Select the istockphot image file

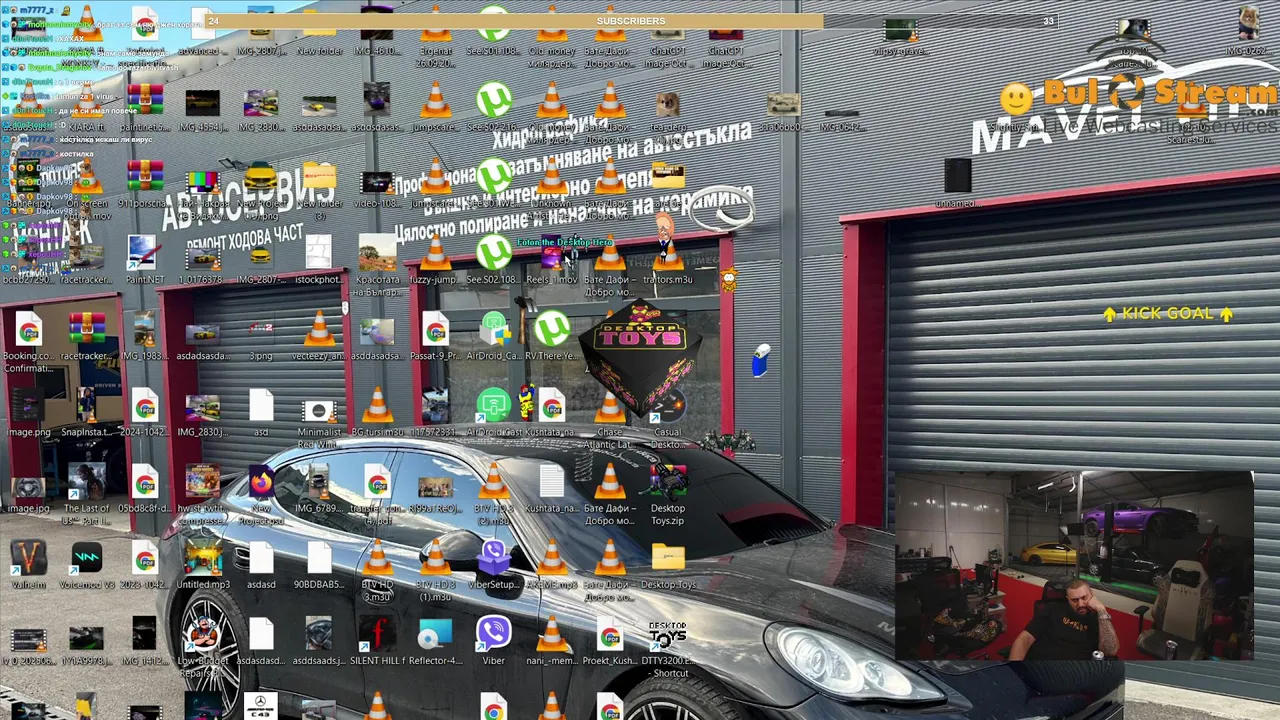(319, 260)
